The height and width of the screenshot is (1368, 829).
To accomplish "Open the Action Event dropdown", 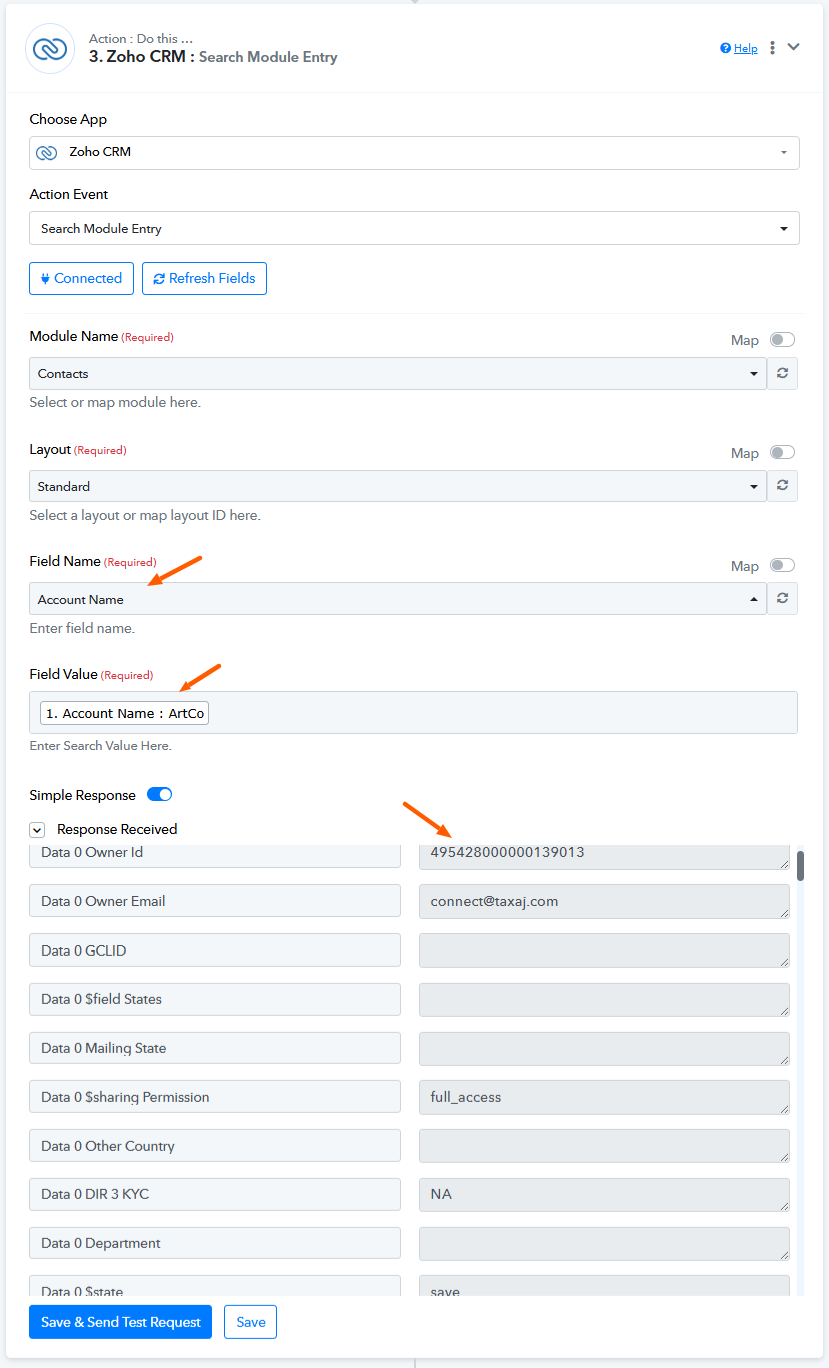I will (414, 228).
